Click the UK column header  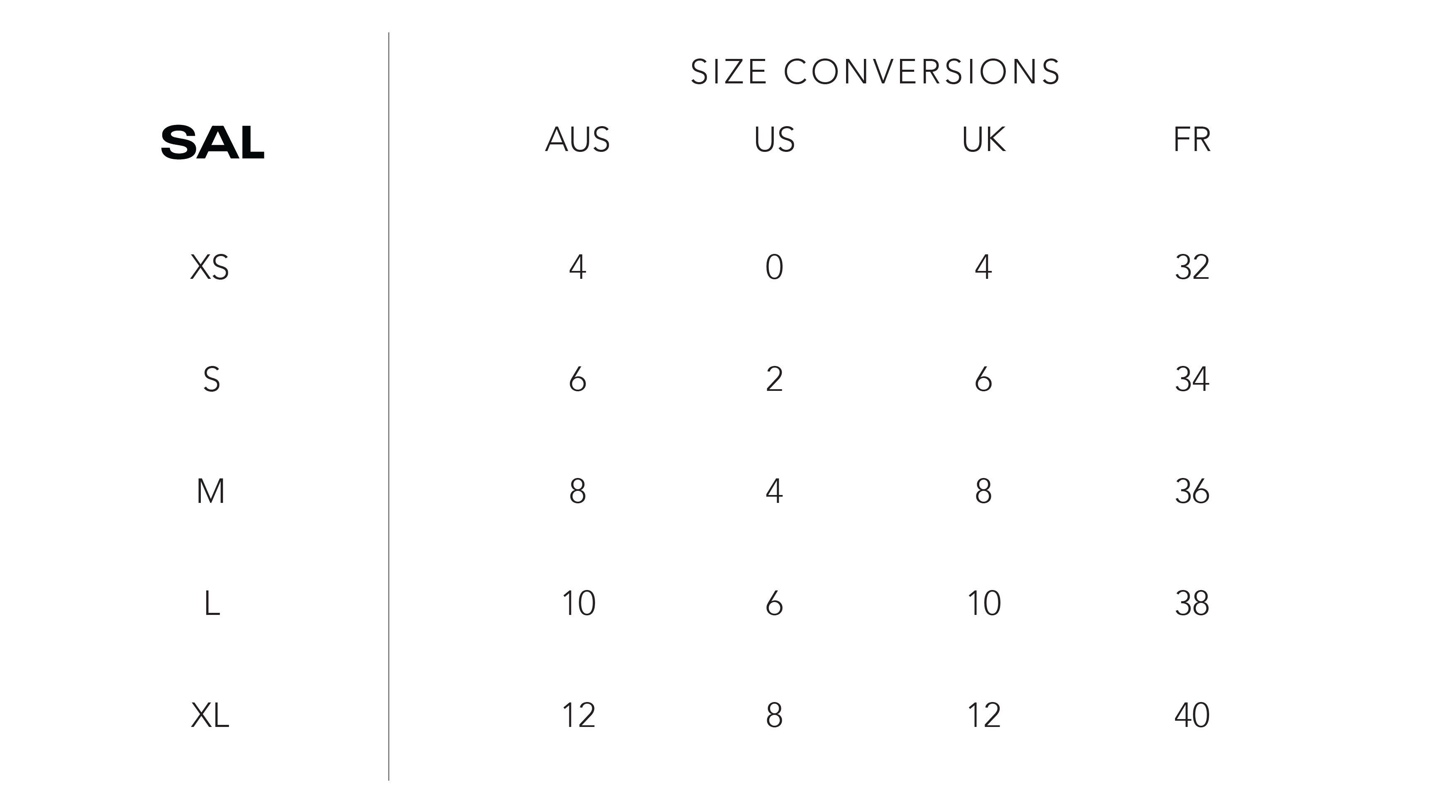(983, 139)
